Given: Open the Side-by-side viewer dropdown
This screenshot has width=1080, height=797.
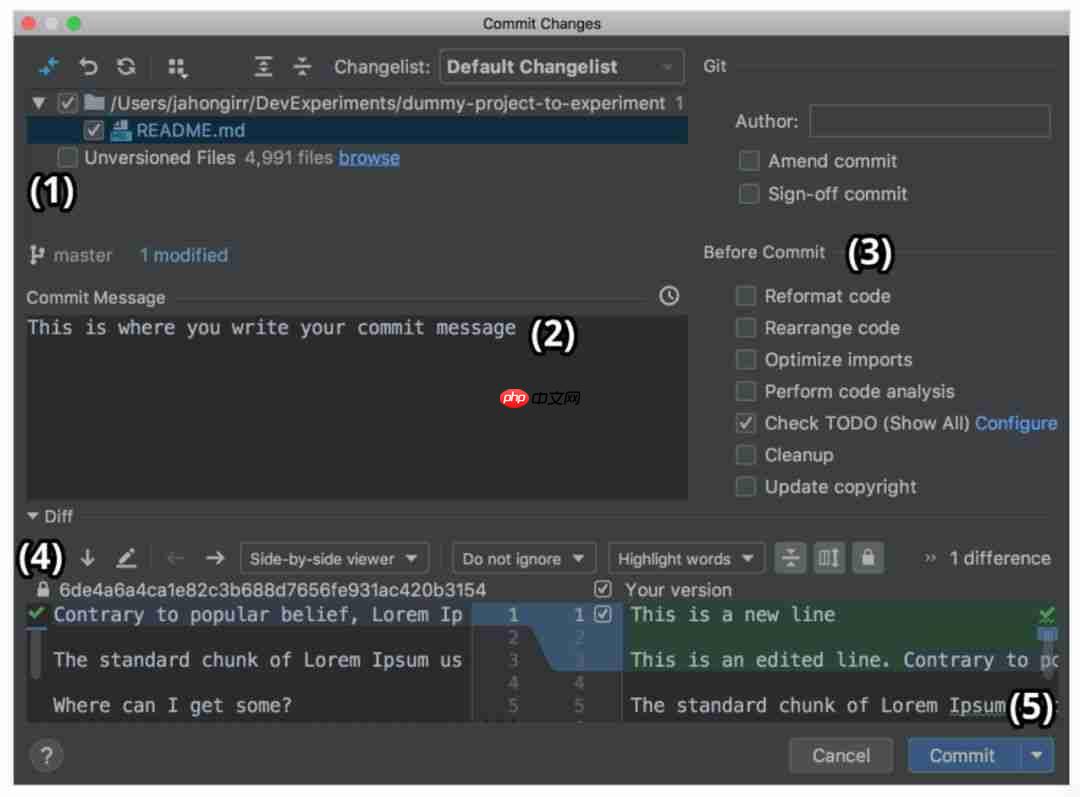Looking at the screenshot, I should [x=334, y=558].
